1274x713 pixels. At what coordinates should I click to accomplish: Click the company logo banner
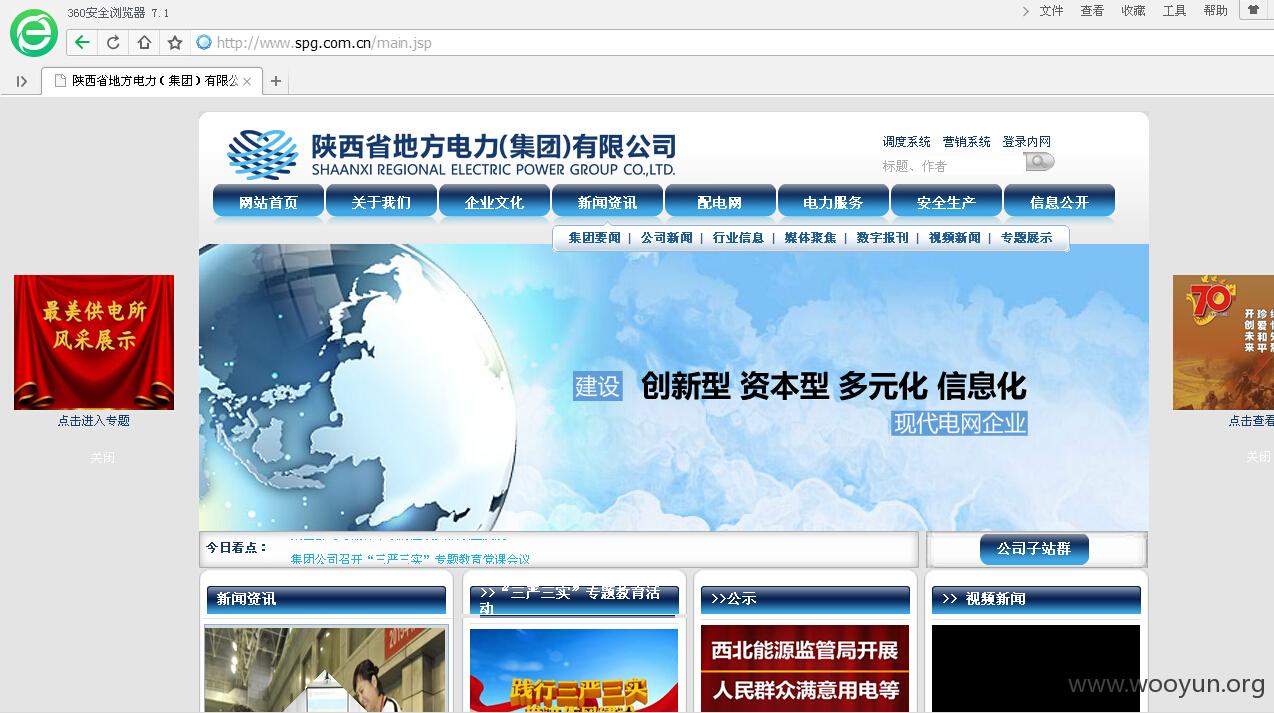[x=452, y=154]
